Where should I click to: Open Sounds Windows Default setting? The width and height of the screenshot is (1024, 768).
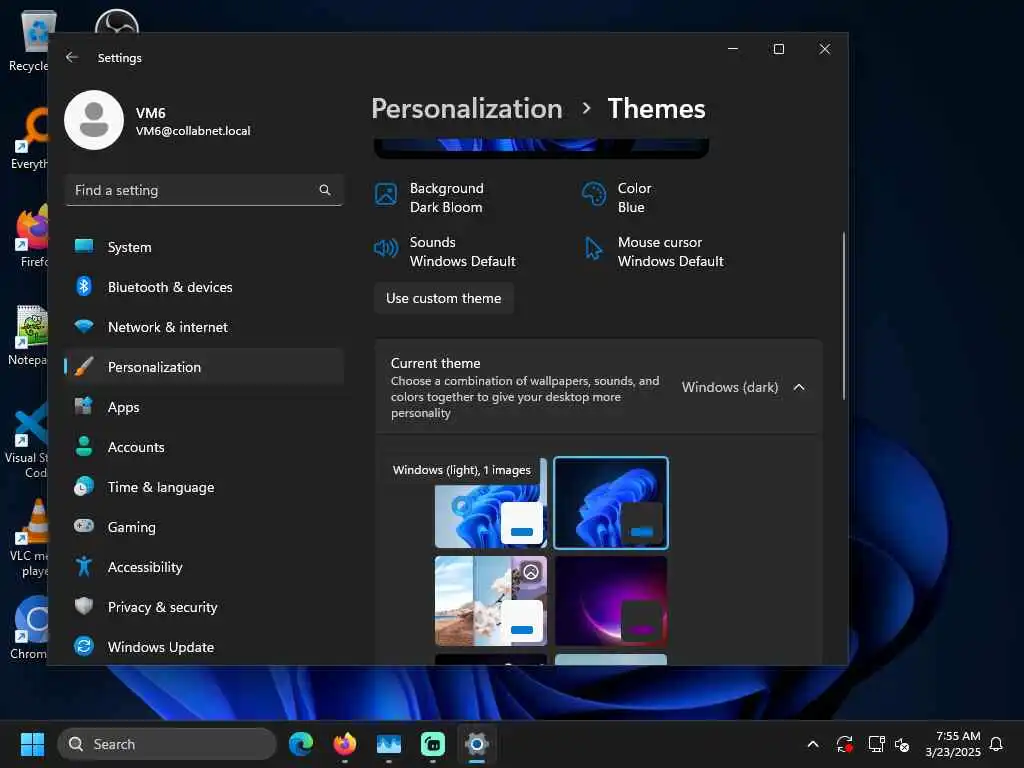coord(445,251)
